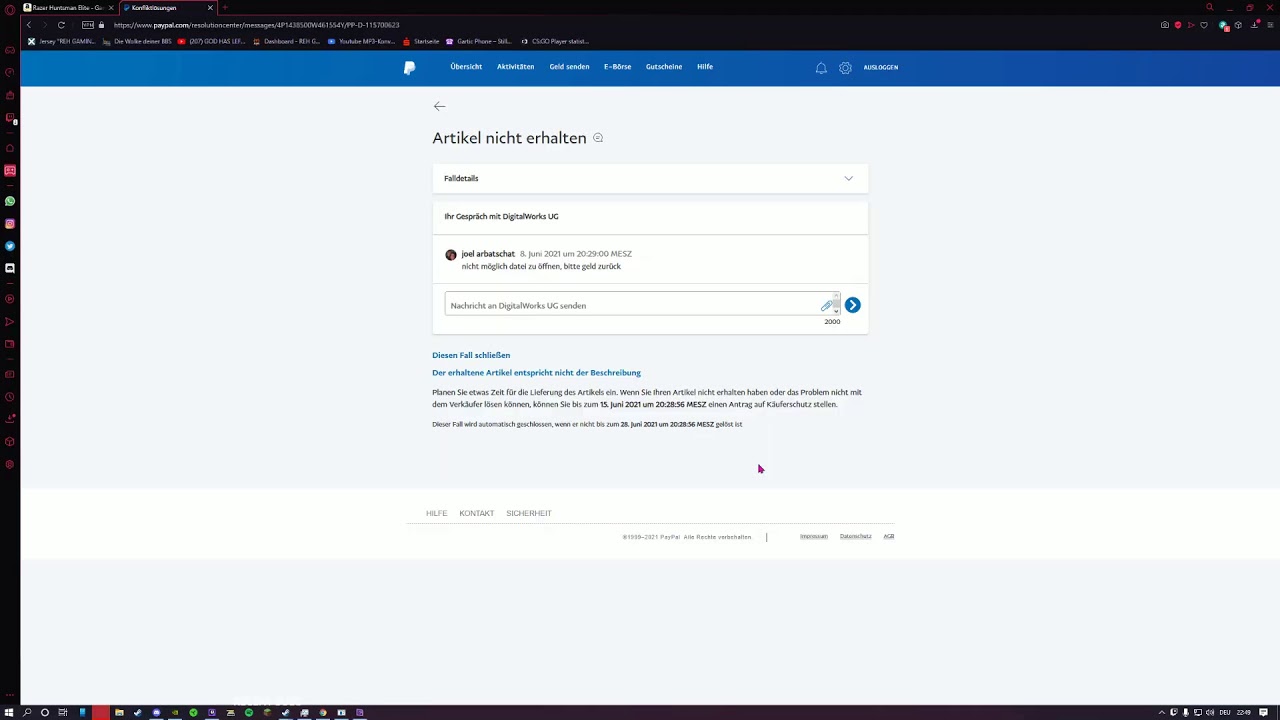Open the Startseite bookmark
Screen dimensions: 1280x720
[420, 42]
